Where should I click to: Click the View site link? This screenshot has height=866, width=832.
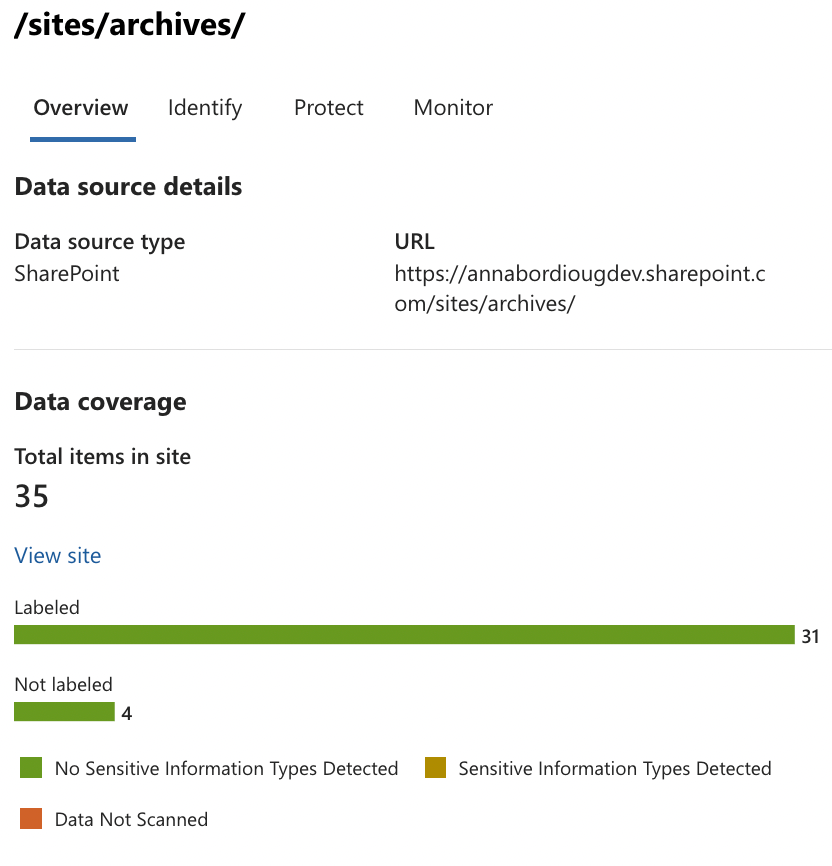[x=58, y=556]
